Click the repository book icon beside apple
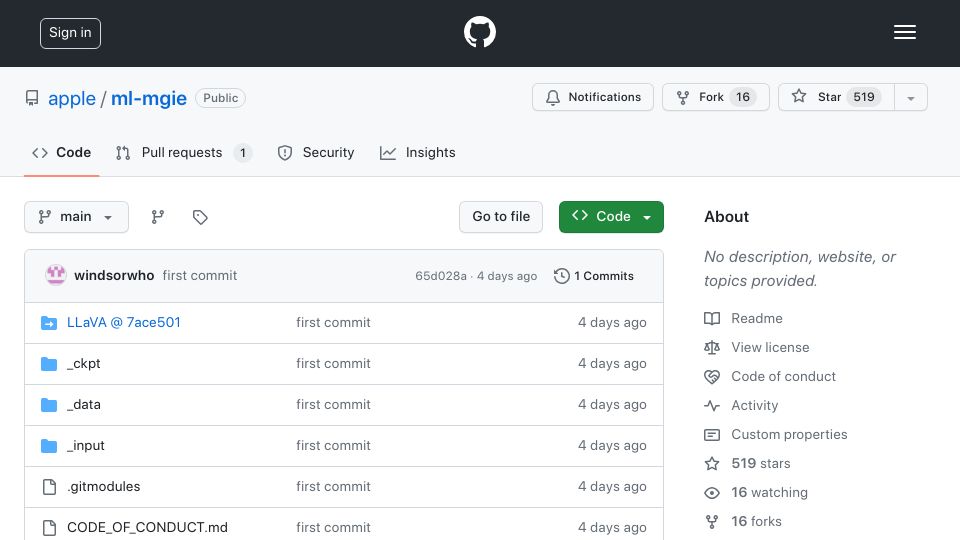 [32, 98]
